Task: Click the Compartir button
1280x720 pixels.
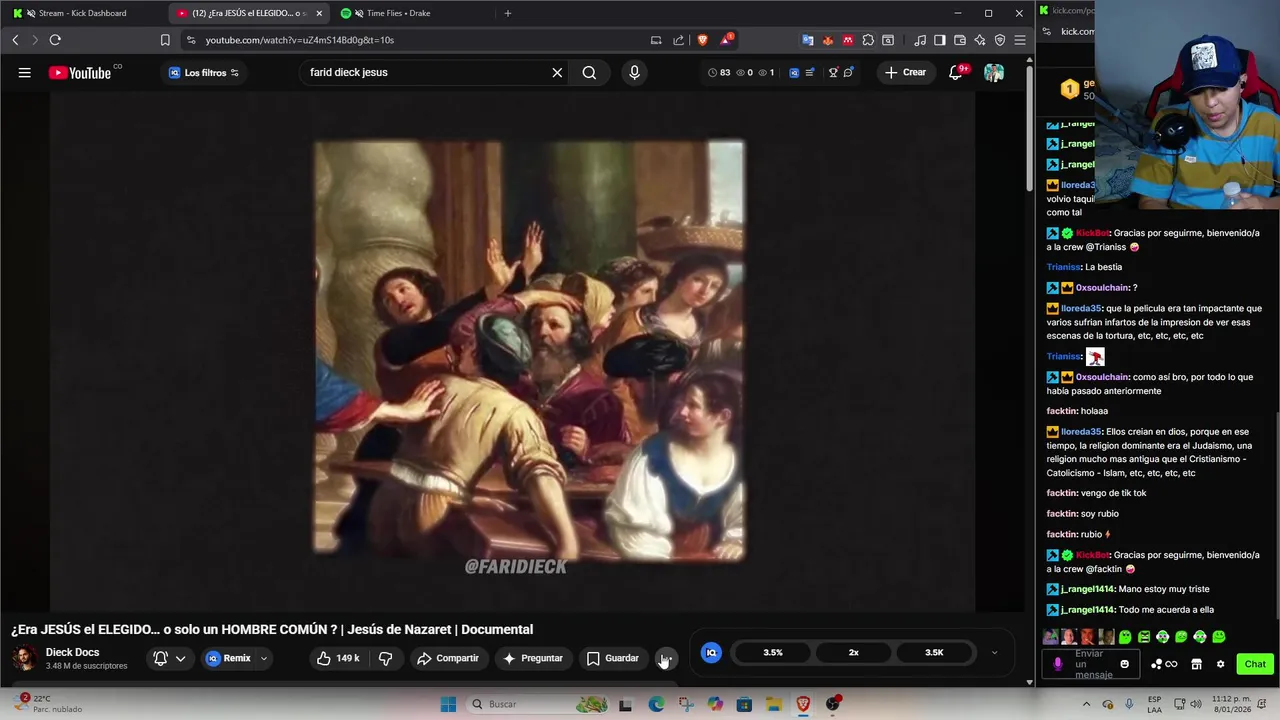Action: [x=448, y=658]
